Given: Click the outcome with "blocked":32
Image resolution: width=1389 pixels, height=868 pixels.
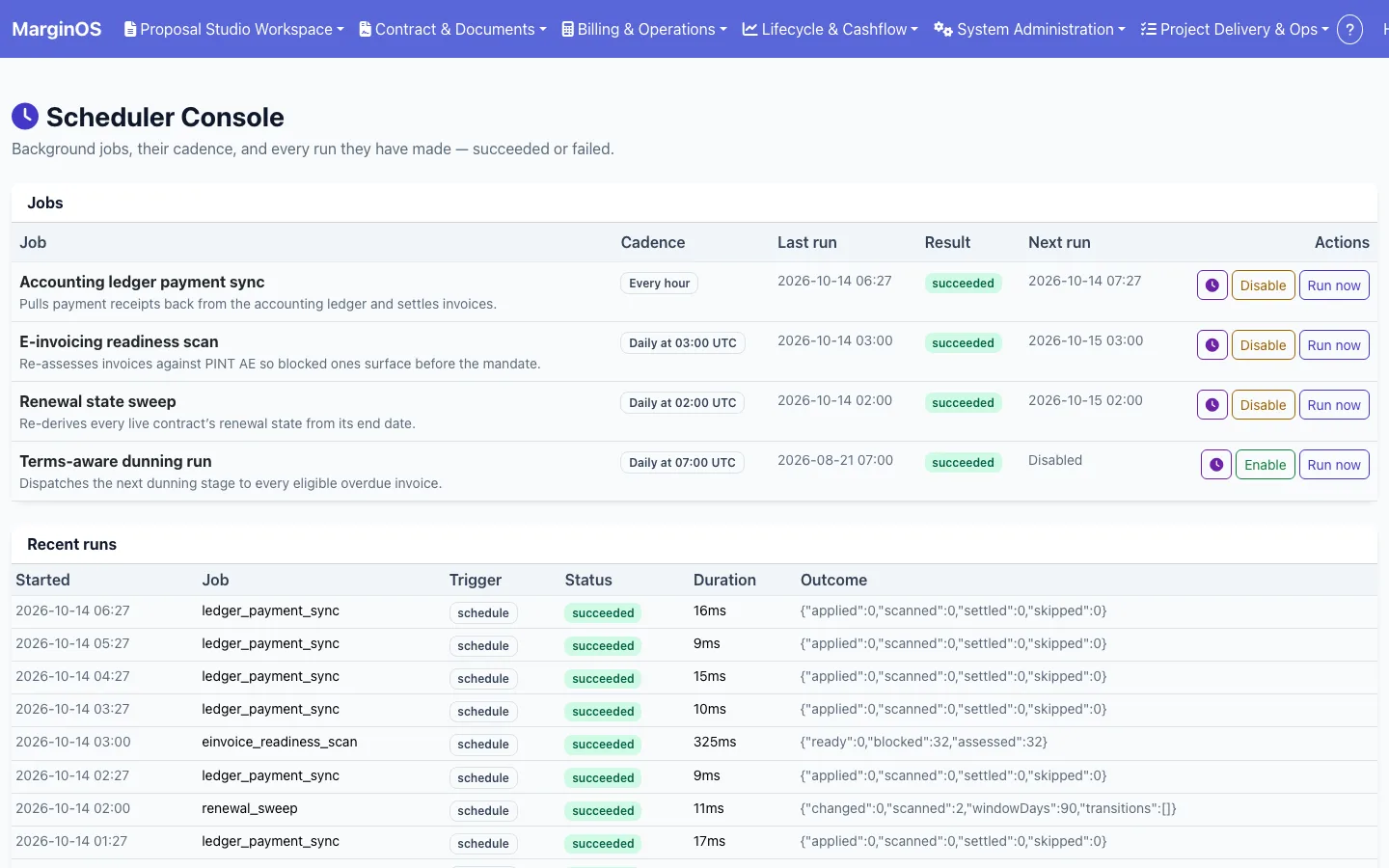Looking at the screenshot, I should coord(924,742).
